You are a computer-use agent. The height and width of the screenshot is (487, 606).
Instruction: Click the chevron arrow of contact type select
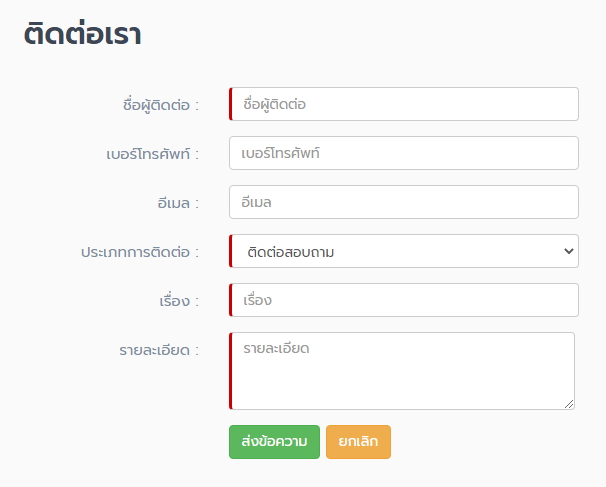tap(569, 251)
